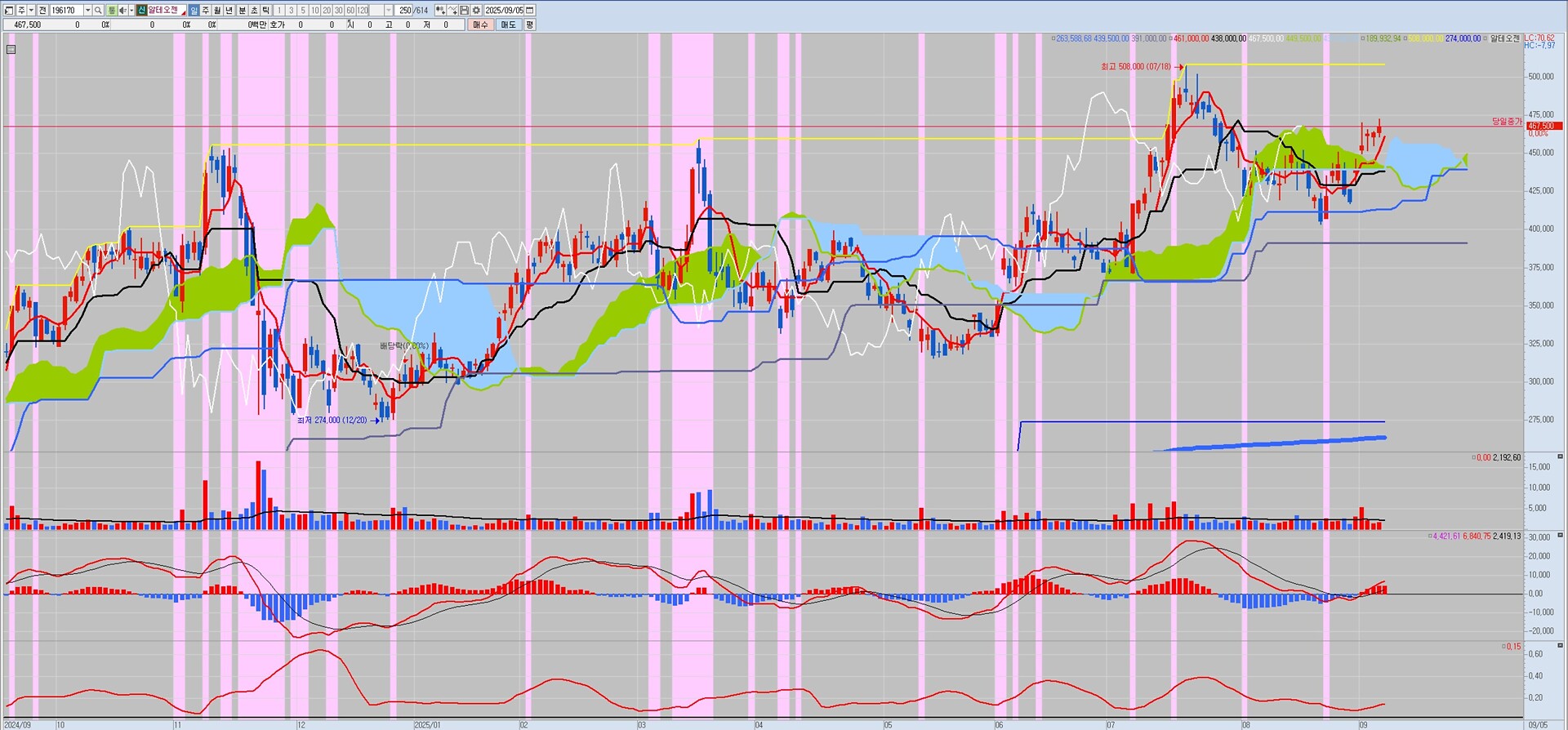Click the save chart floppy disk icon
Screen dimensions: 1568x730
(x=464, y=11)
